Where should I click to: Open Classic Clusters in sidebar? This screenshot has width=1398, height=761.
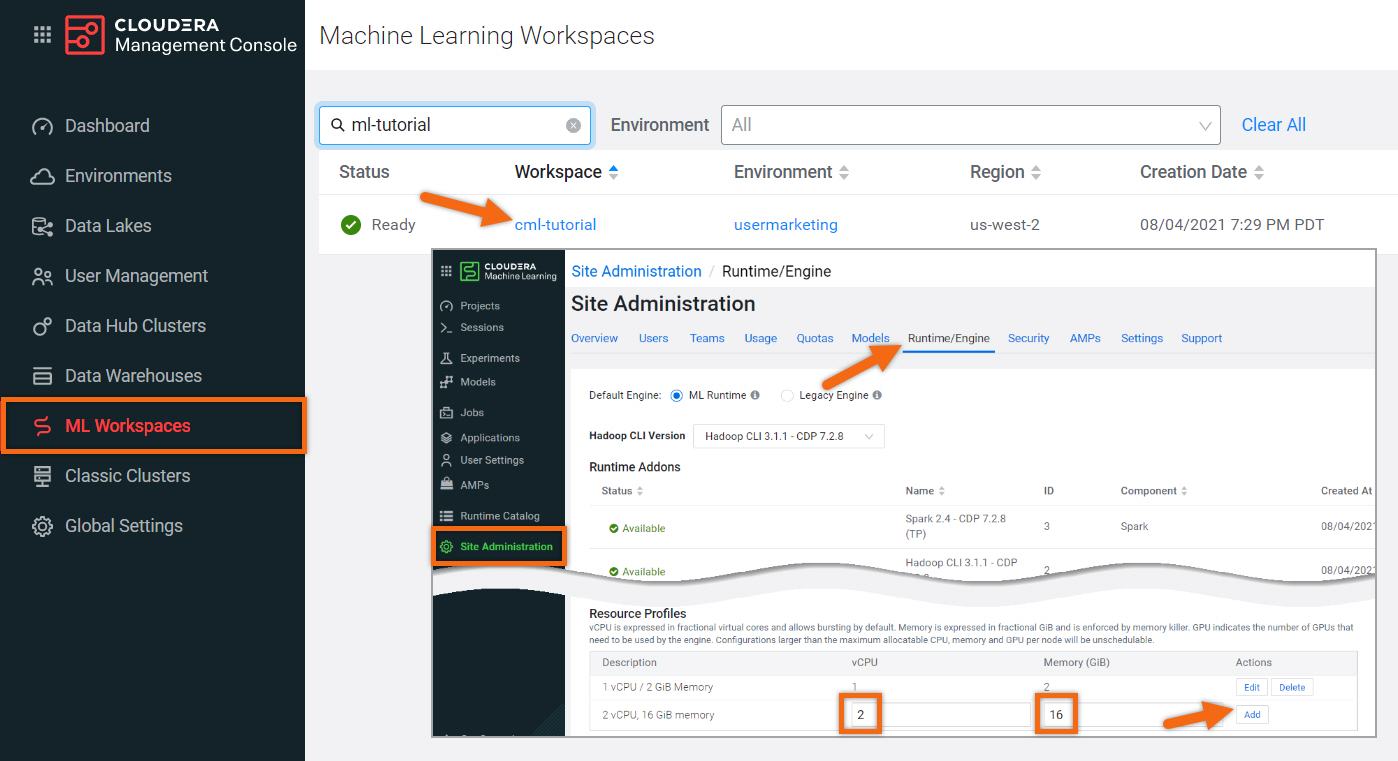tap(127, 476)
